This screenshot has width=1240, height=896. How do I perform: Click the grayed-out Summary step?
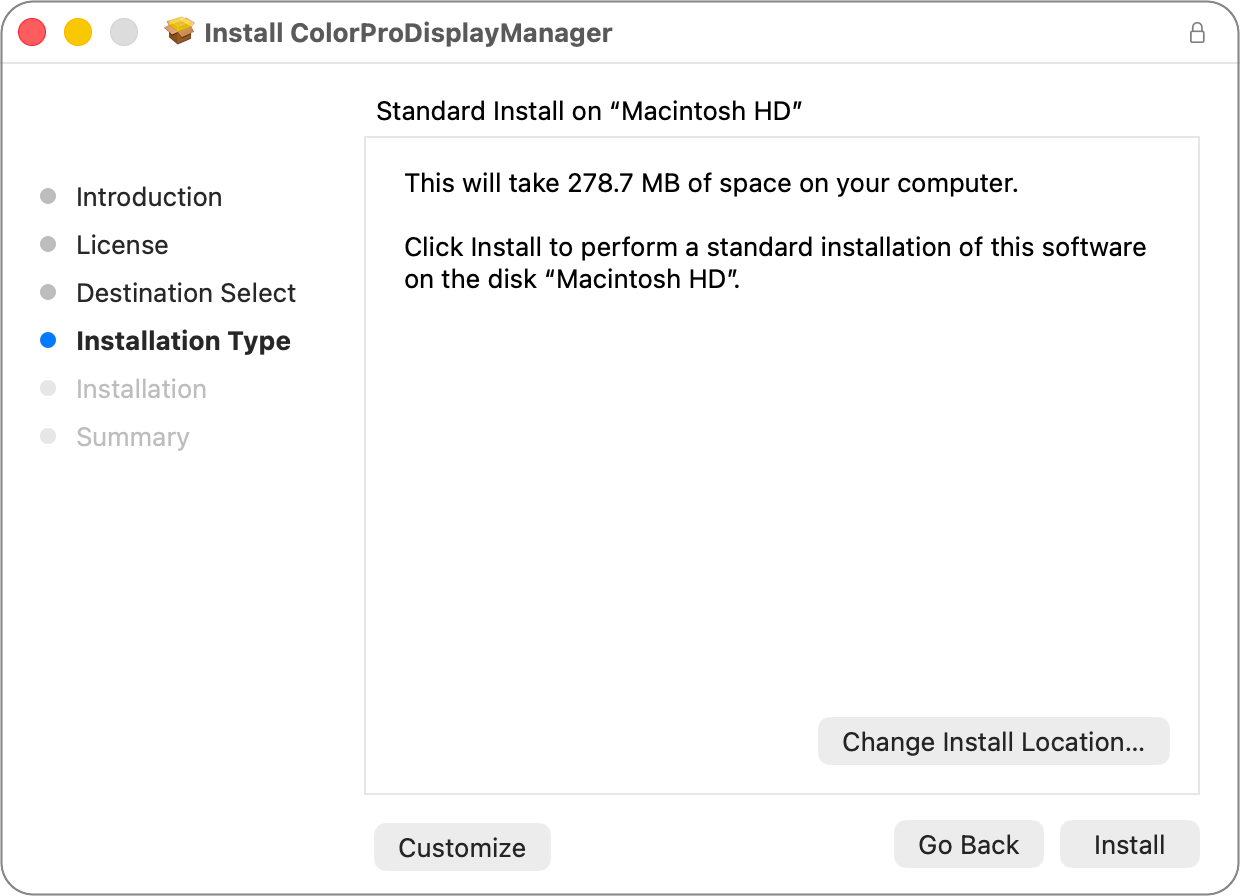pos(132,436)
